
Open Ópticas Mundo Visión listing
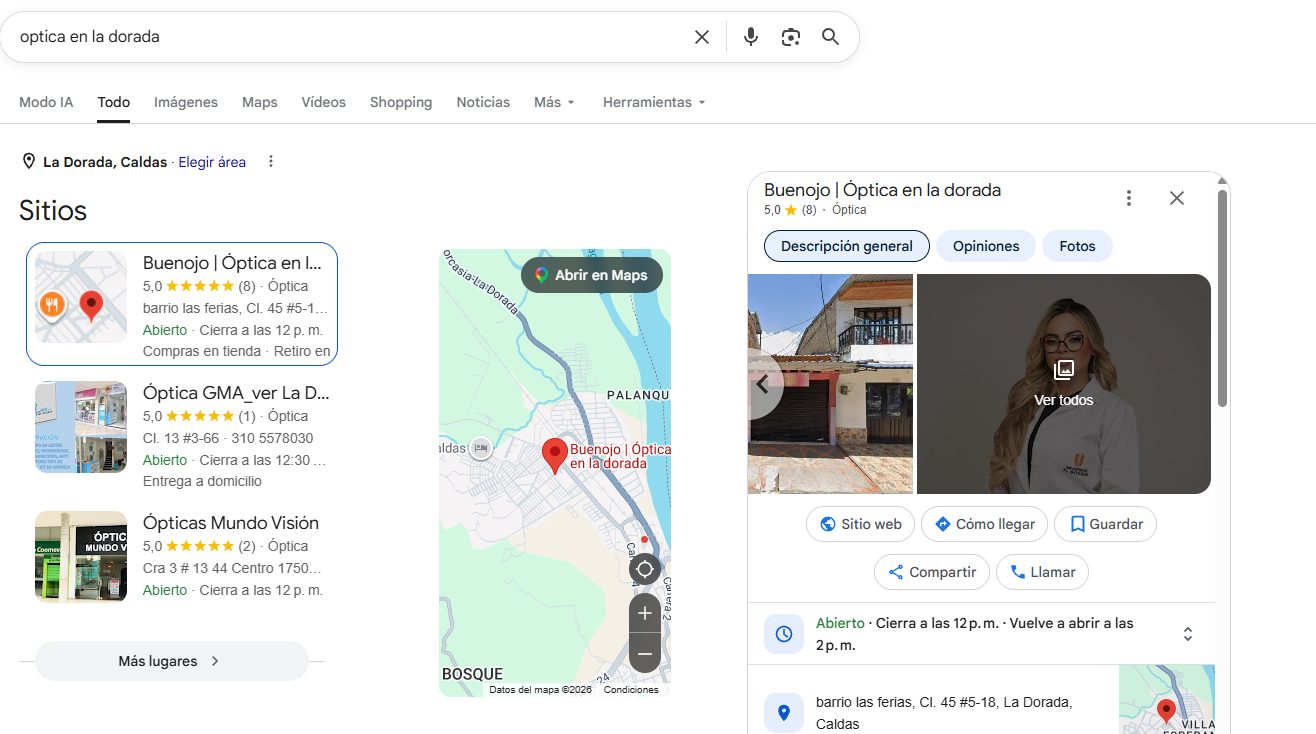[x=182, y=556]
